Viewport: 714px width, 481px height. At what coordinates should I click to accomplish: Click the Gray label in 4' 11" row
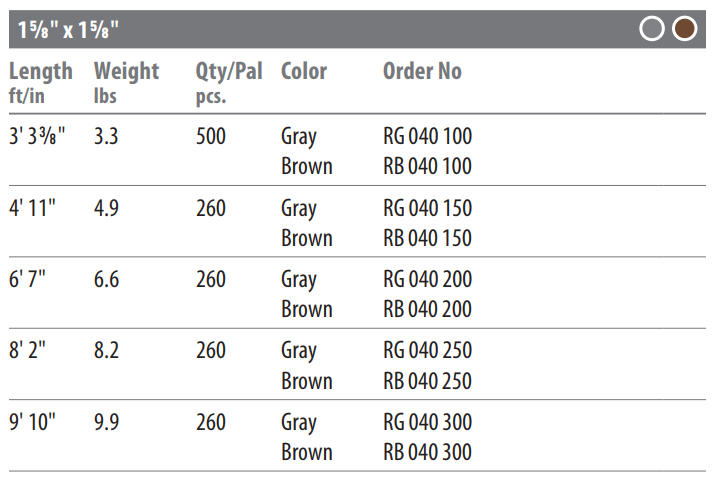[x=299, y=210]
